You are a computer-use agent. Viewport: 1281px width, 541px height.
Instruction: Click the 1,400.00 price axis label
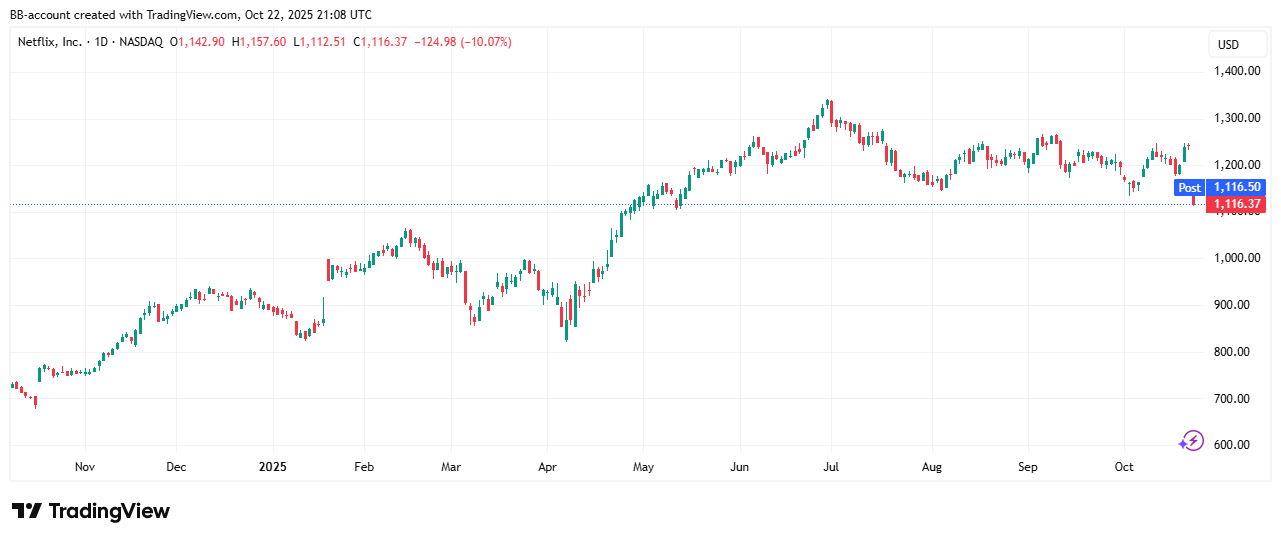1236,71
